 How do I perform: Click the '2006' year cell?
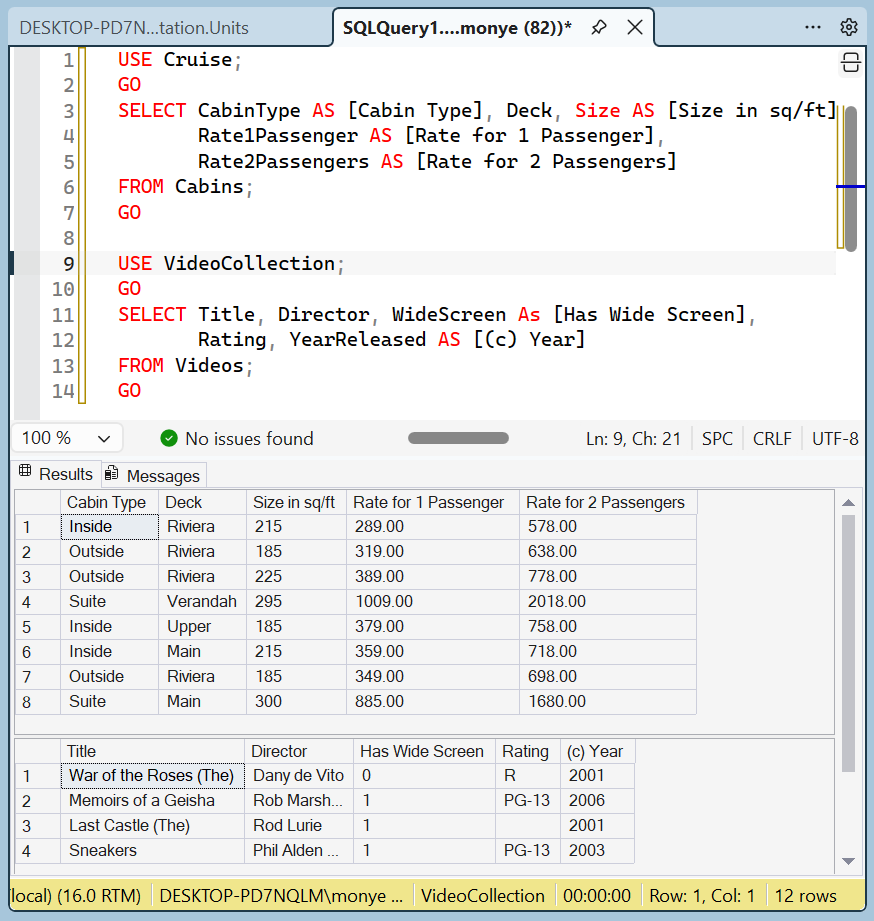point(597,801)
